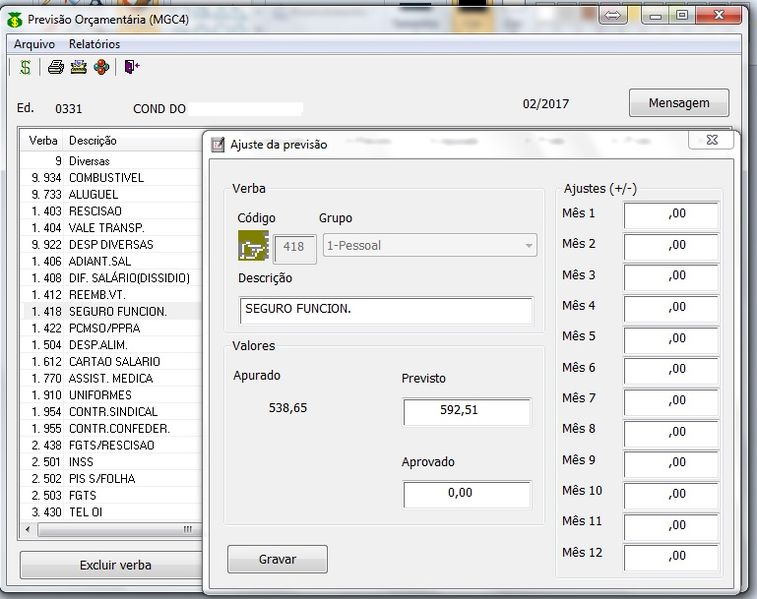Click the exit door toolbar icon
This screenshot has width=757, height=599.
point(132,67)
